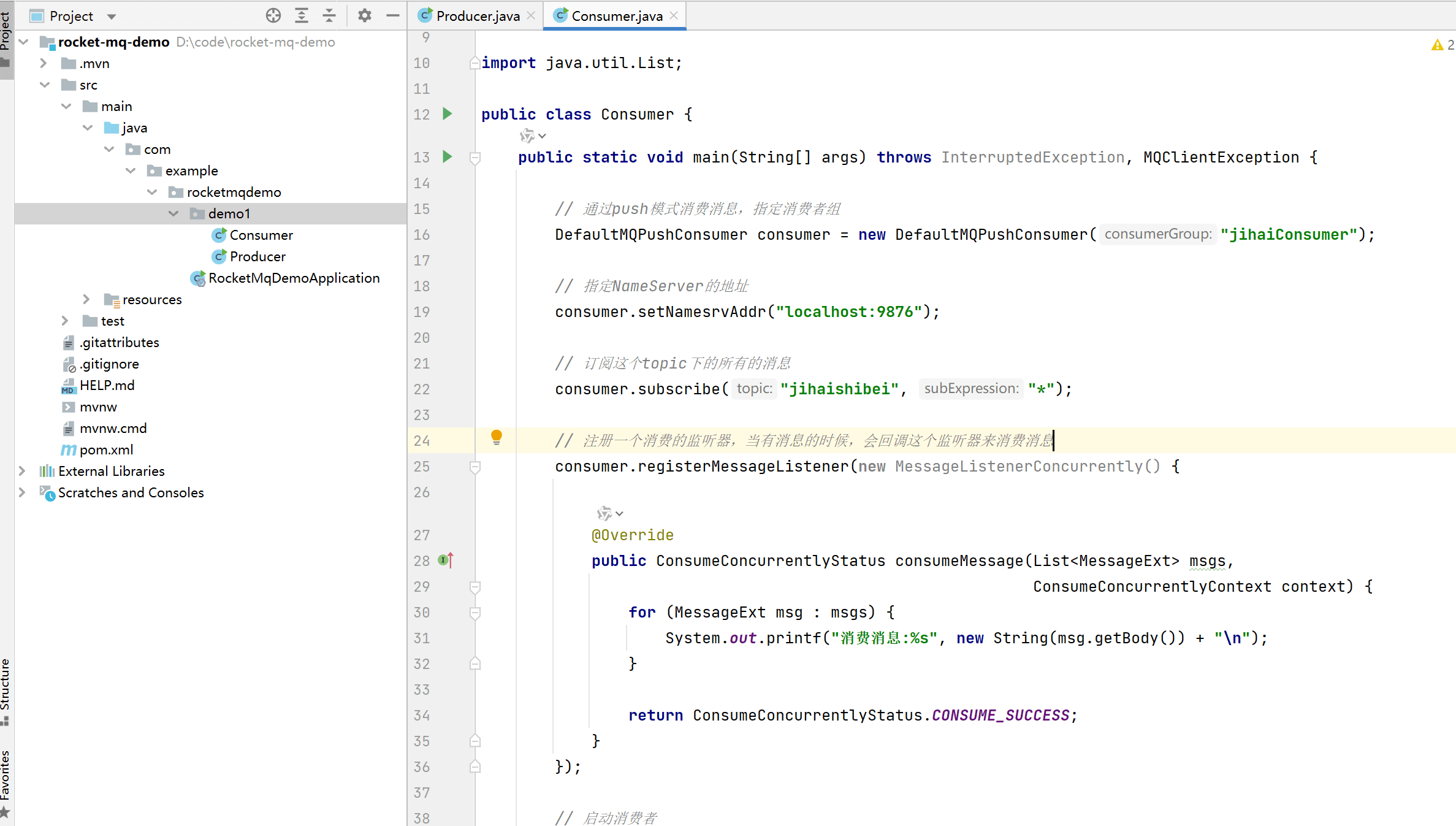Select RocketMqDemoApplication class icon
Image resolution: width=1456 pixels, height=826 pixels.
pyautogui.click(x=197, y=278)
